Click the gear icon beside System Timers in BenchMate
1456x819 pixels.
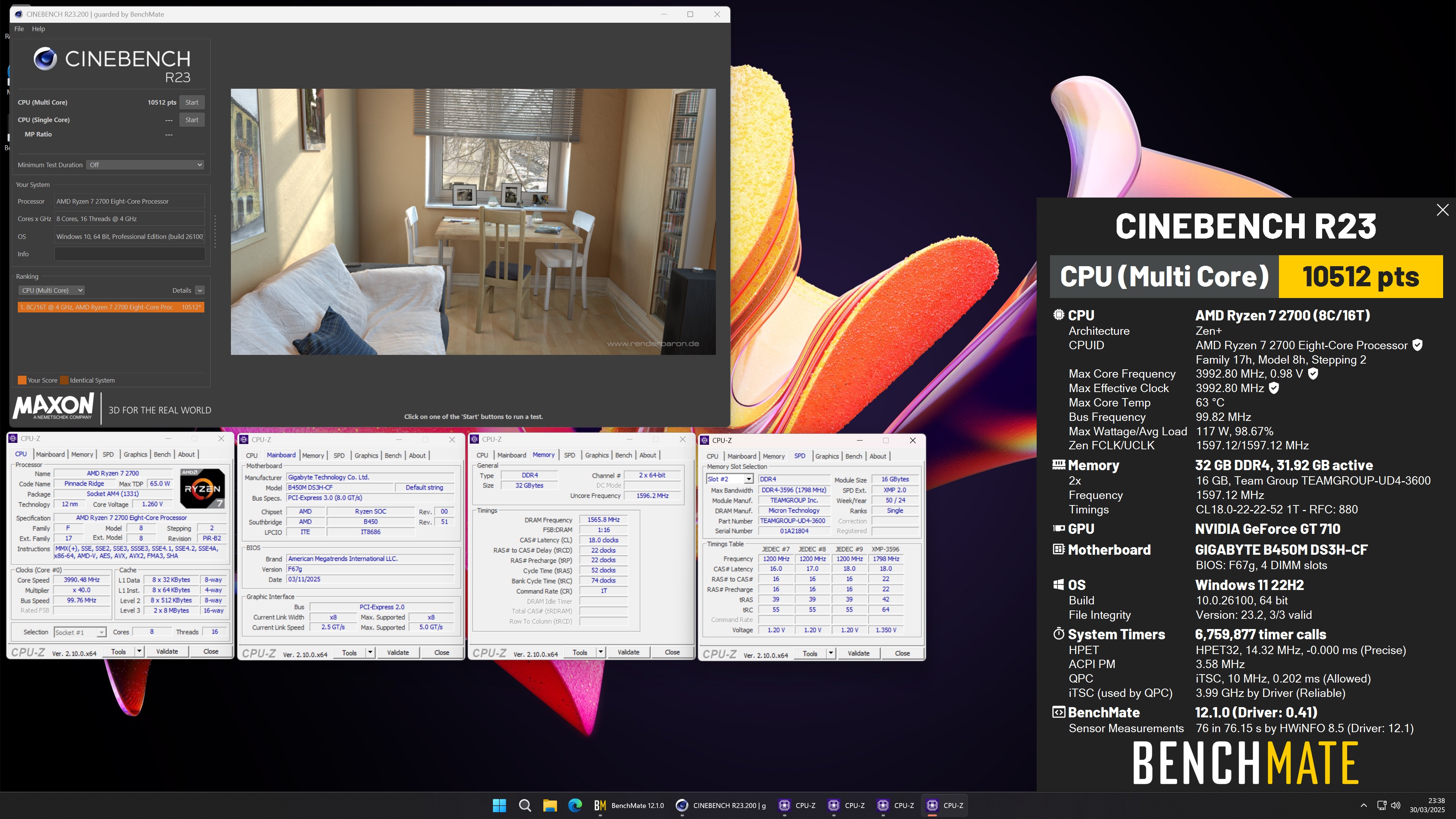coord(1059,634)
